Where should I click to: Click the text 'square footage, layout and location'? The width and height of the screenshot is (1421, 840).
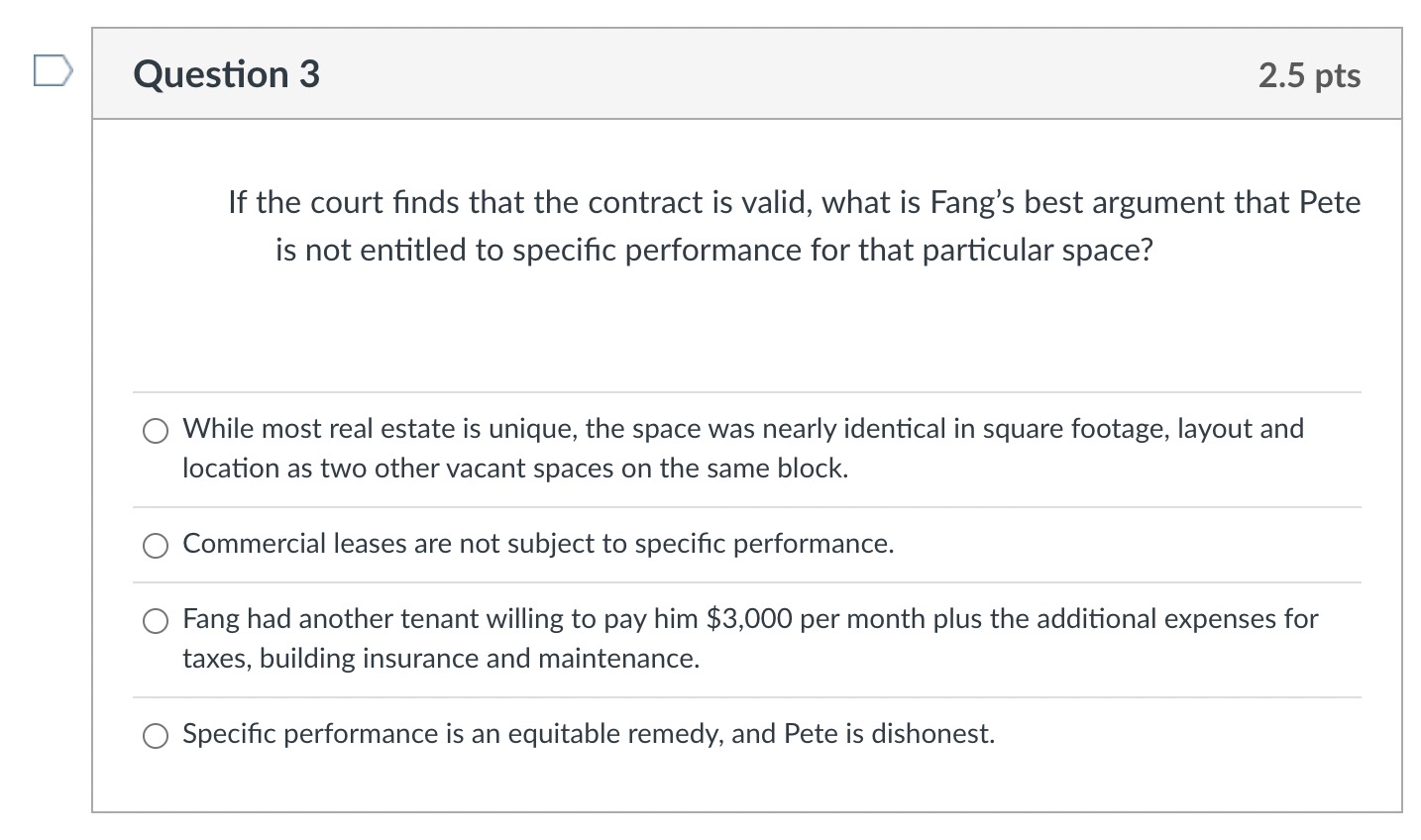[x=1140, y=428]
